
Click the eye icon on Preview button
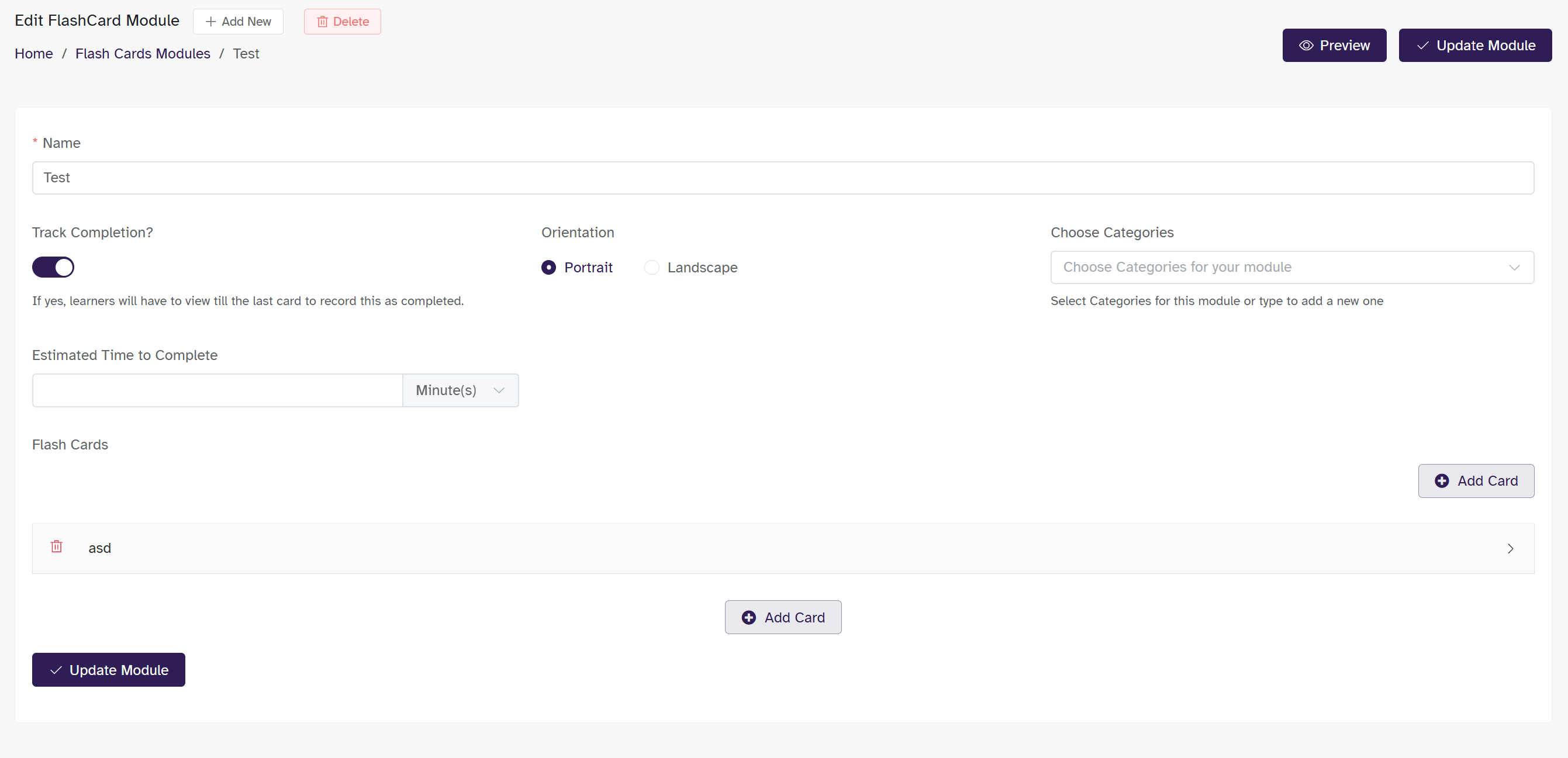tap(1305, 46)
